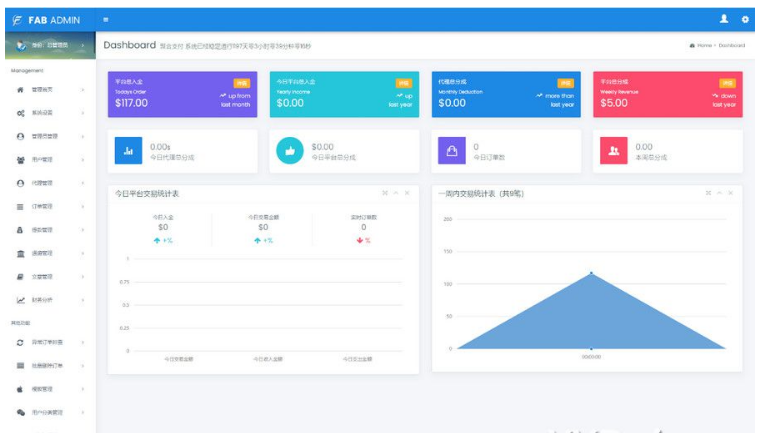Click the Home breadcrumb link

pos(703,46)
